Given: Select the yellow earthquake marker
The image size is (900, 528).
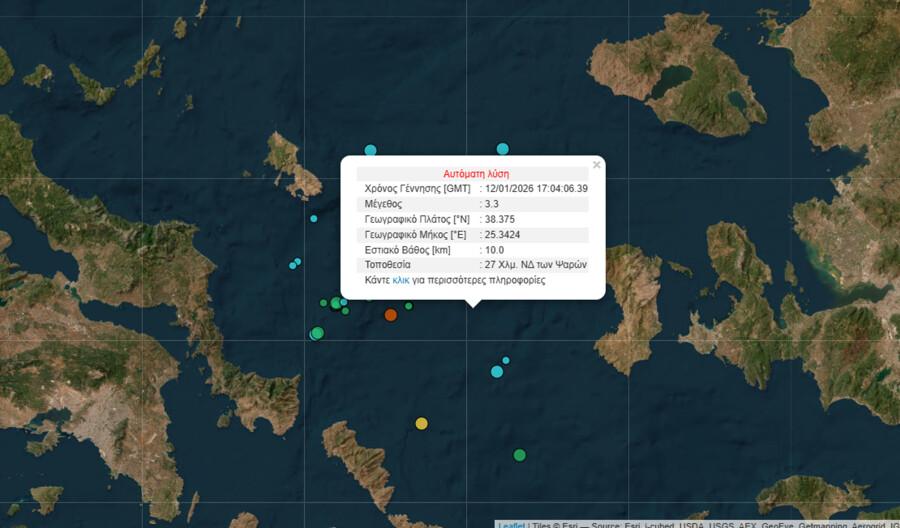Looking at the screenshot, I should (x=421, y=423).
